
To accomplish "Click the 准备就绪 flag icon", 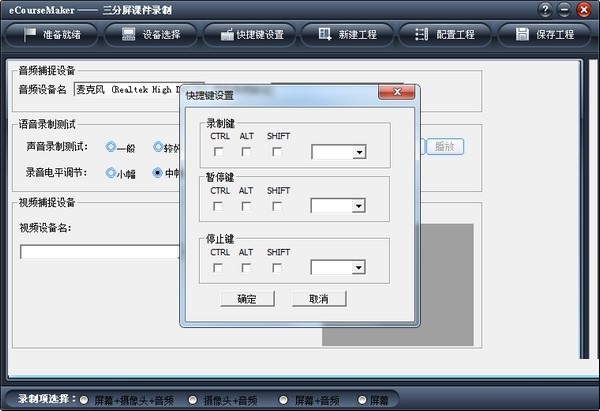I will tap(29, 35).
